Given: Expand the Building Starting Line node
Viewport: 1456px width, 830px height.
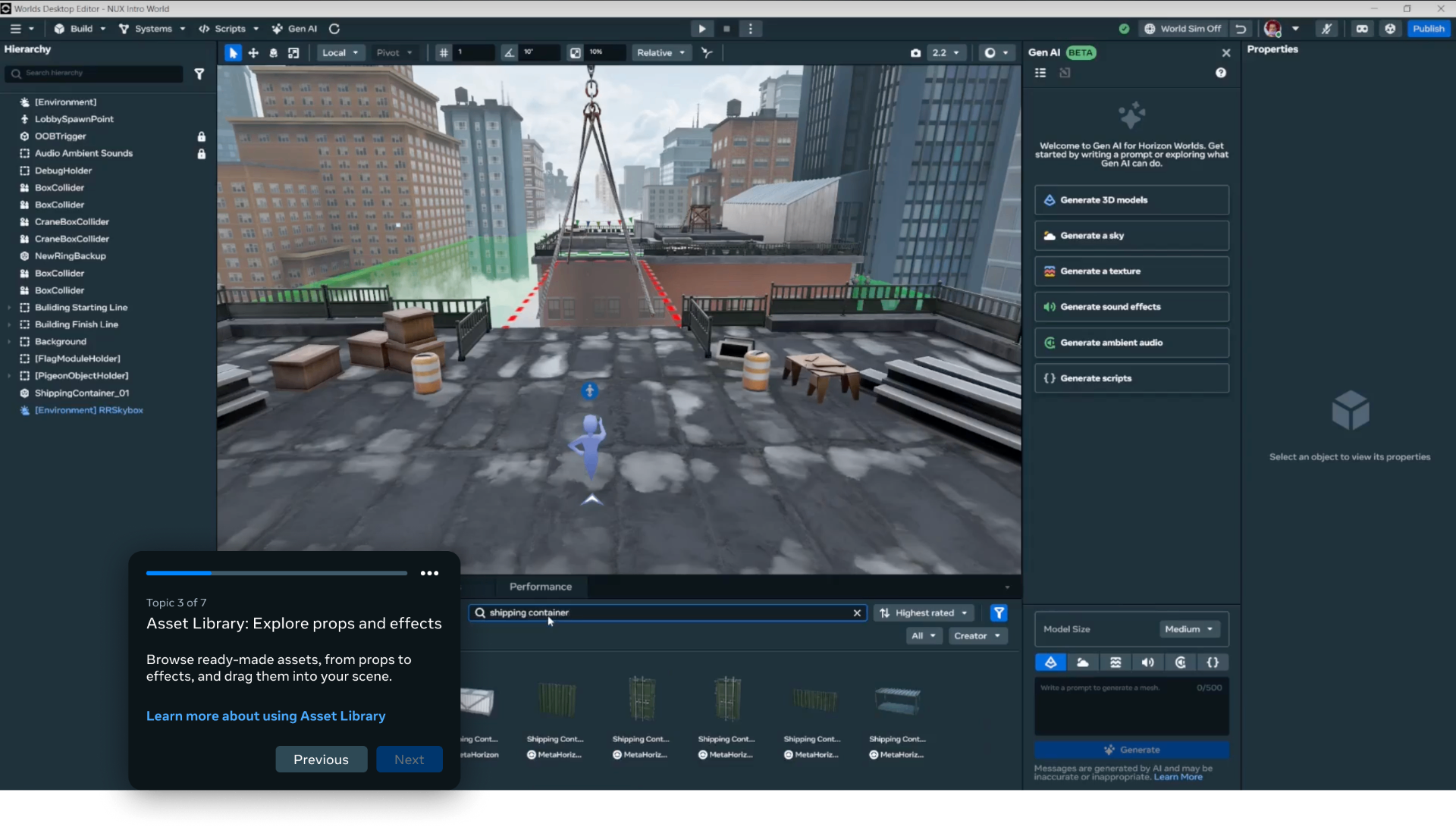Looking at the screenshot, I should (9, 308).
